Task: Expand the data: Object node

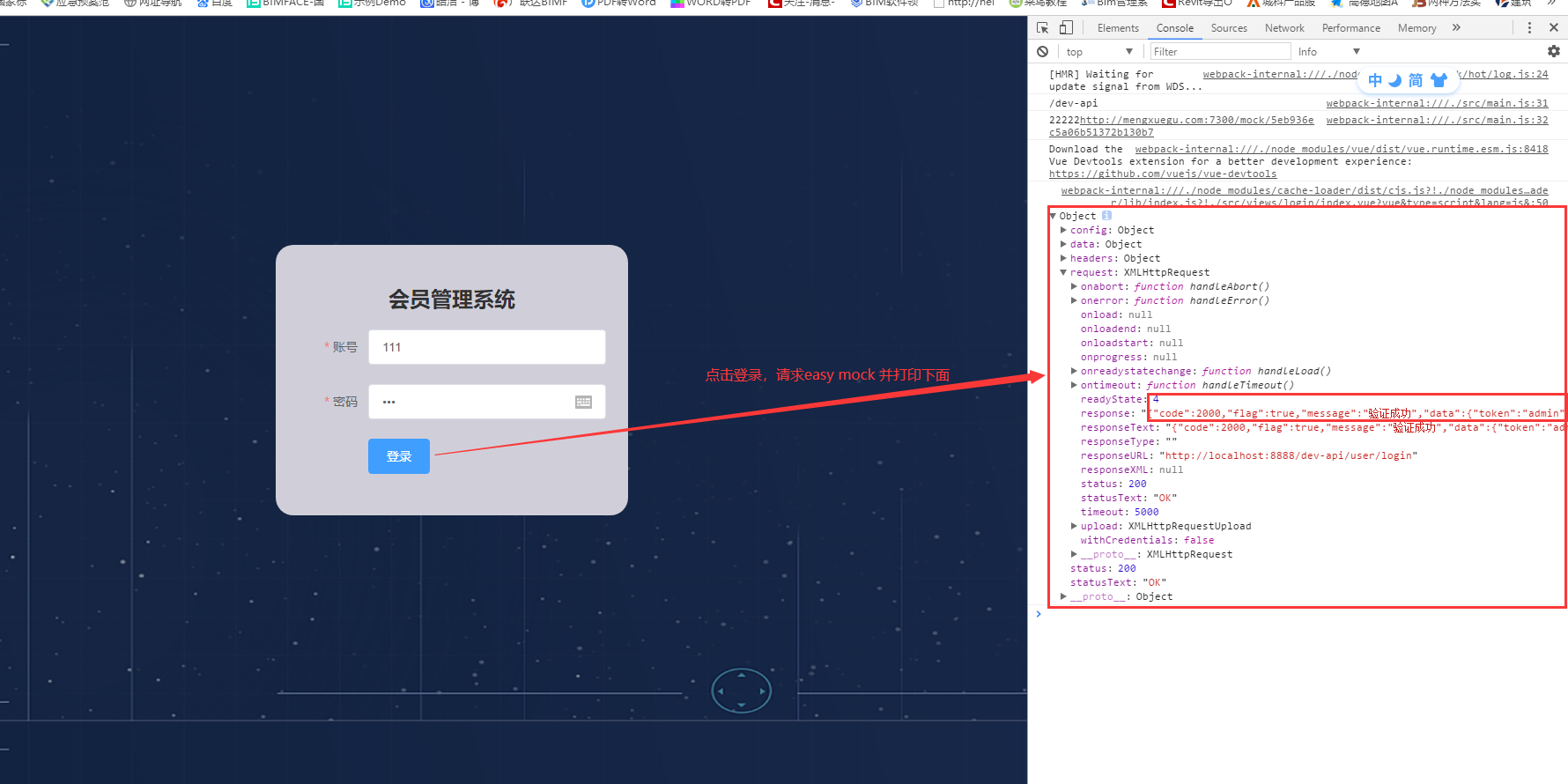Action: click(1063, 244)
